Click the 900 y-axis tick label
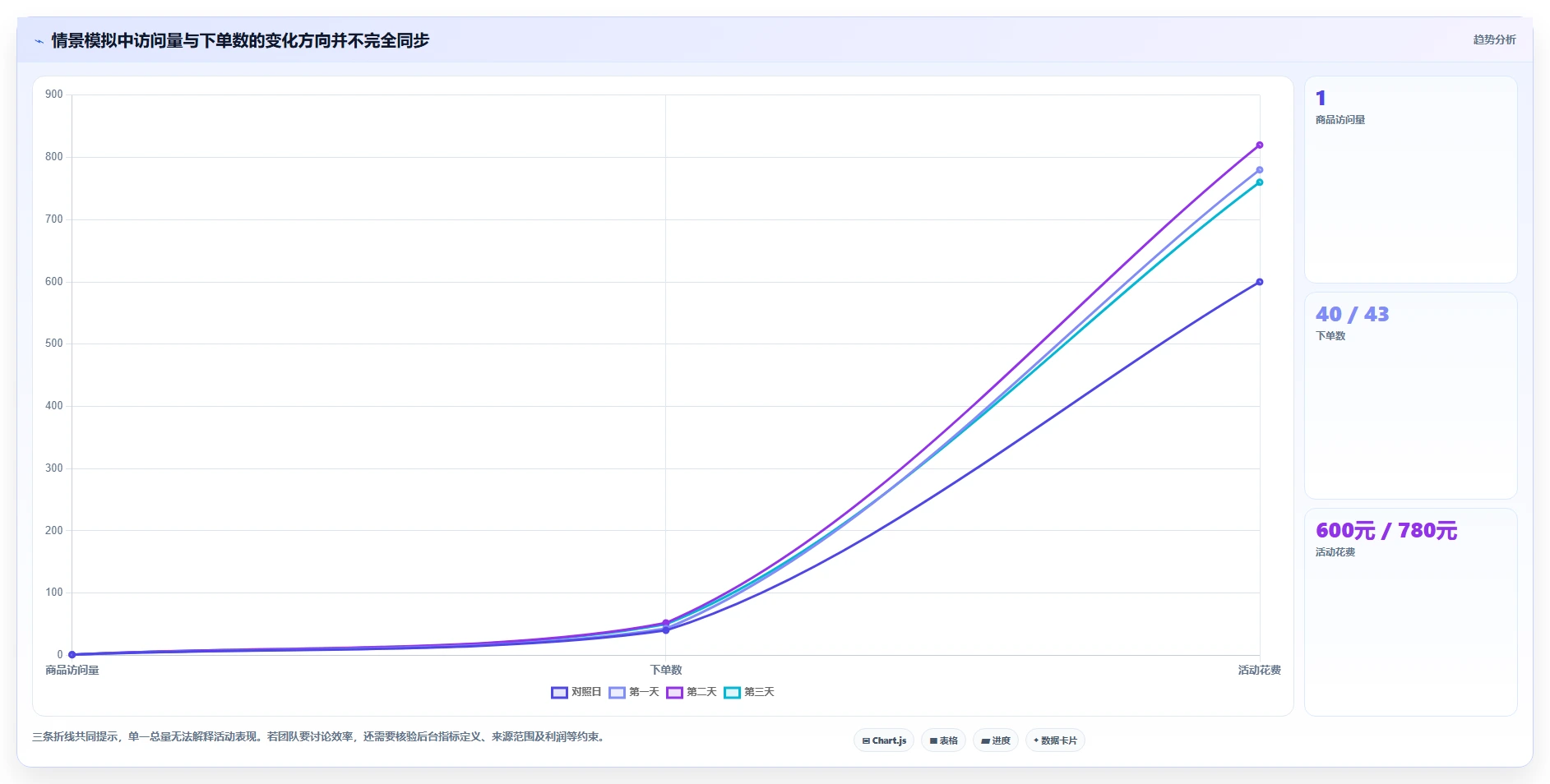The width and height of the screenshot is (1550, 784). coord(54,95)
